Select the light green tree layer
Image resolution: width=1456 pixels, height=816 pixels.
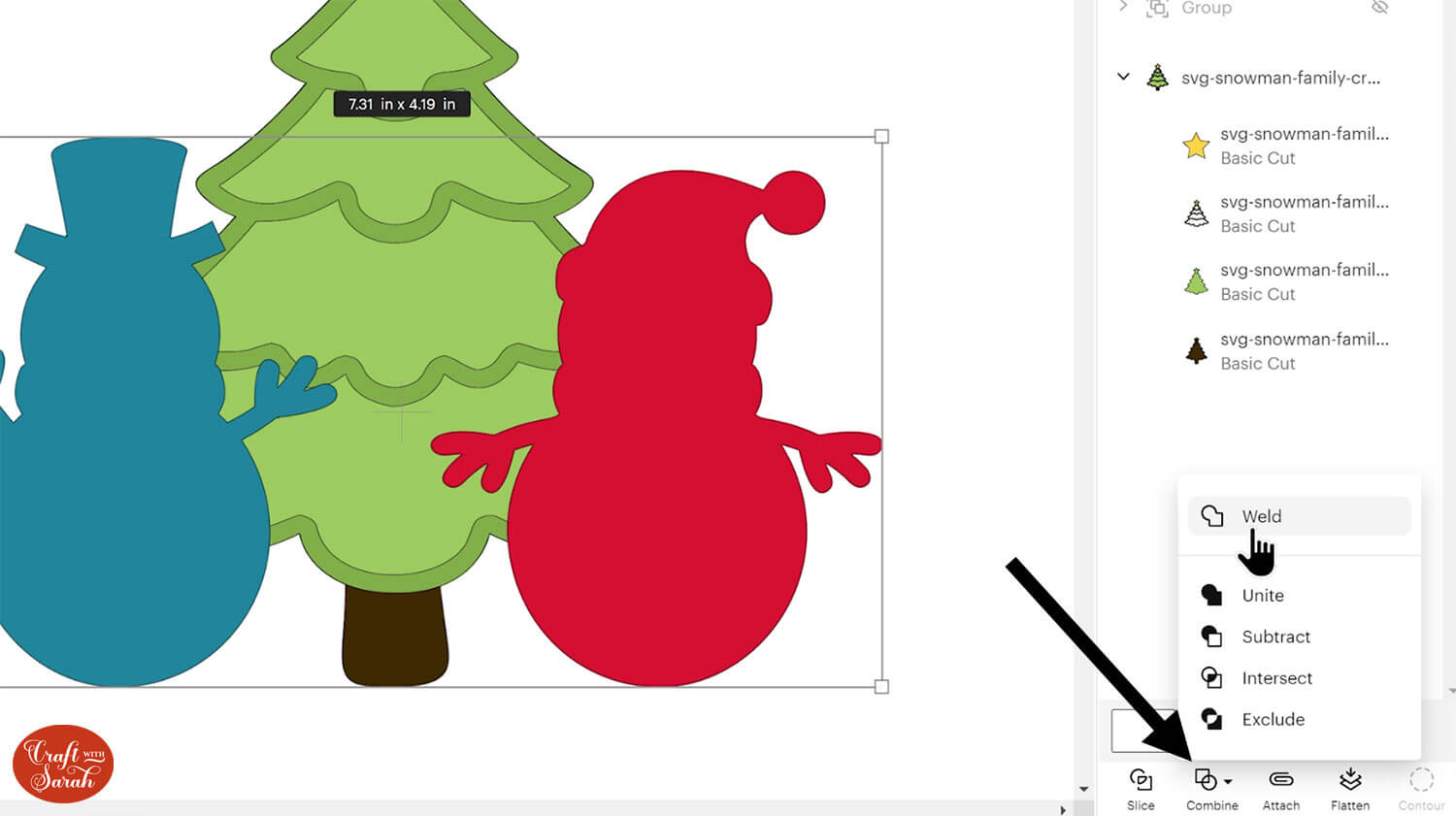point(1196,282)
